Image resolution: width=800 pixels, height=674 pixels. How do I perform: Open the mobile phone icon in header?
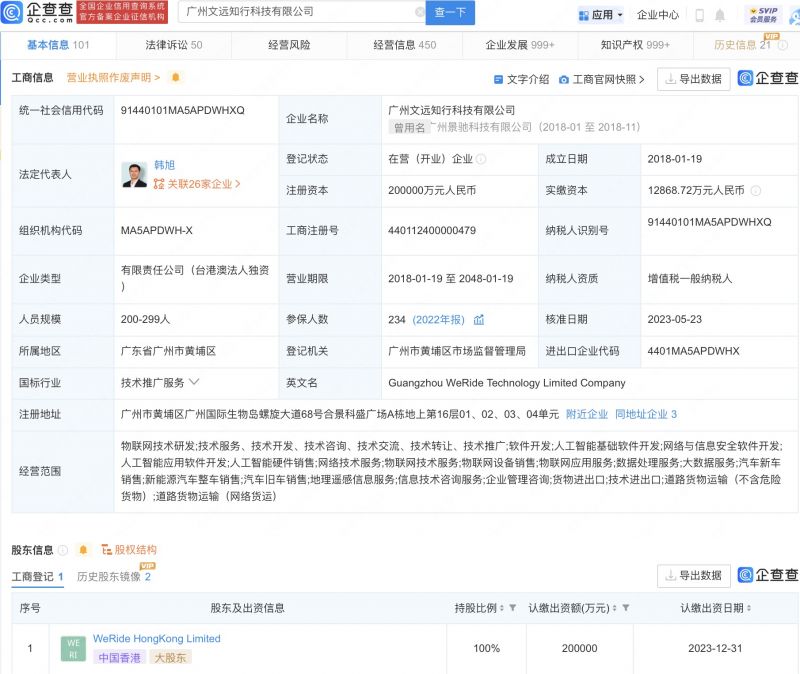coord(699,15)
